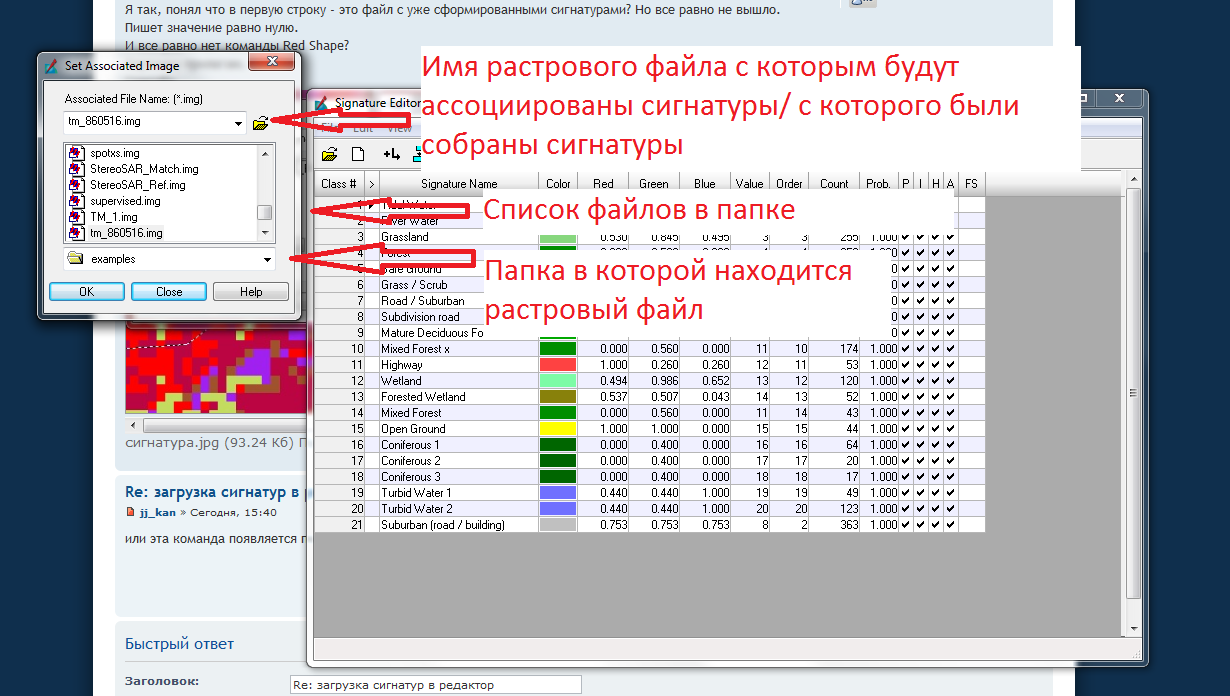Click the yellow color swatch for Open Ground
Screen dimensions: 1230x696
(559, 429)
